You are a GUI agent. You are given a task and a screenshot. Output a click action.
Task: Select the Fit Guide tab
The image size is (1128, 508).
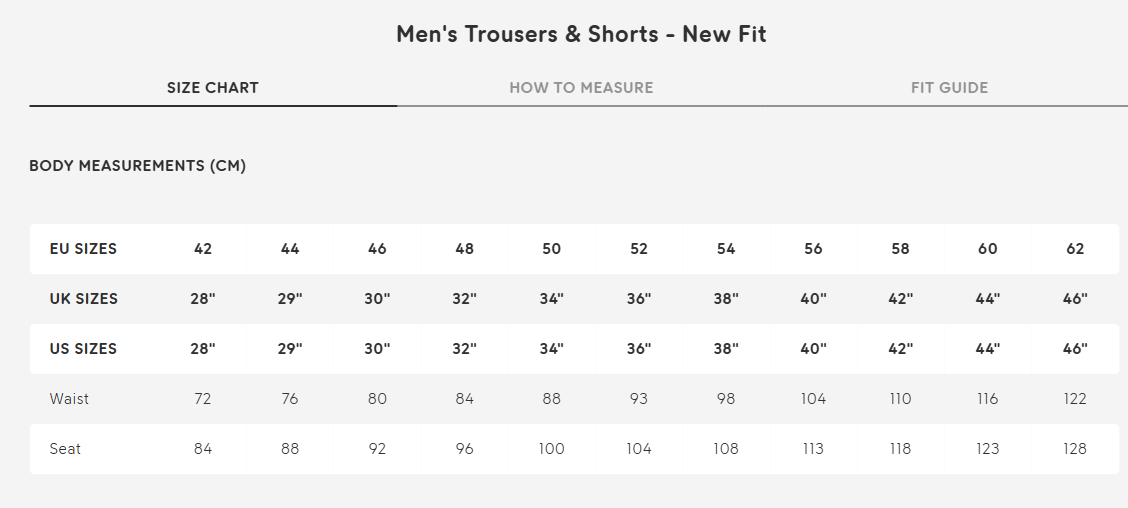(949, 88)
